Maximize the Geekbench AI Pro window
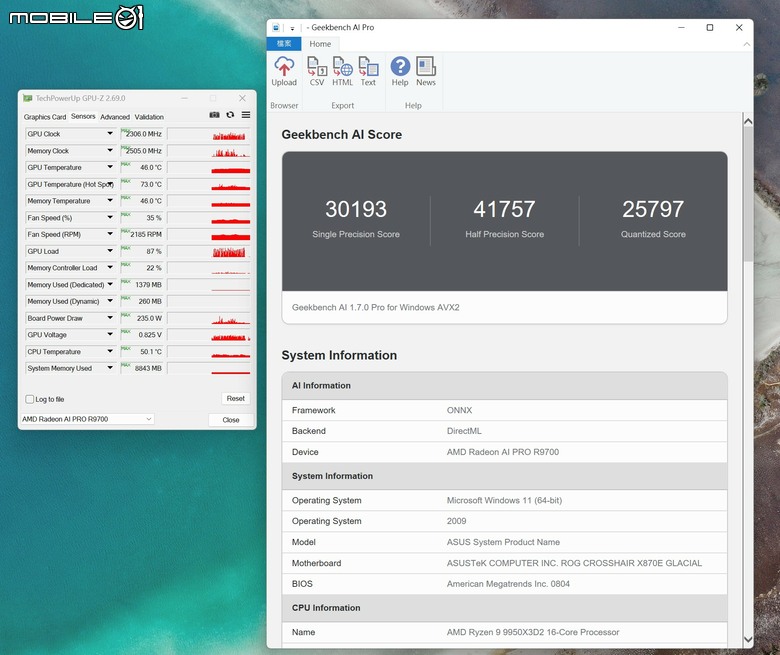780x655 pixels. 710,27
